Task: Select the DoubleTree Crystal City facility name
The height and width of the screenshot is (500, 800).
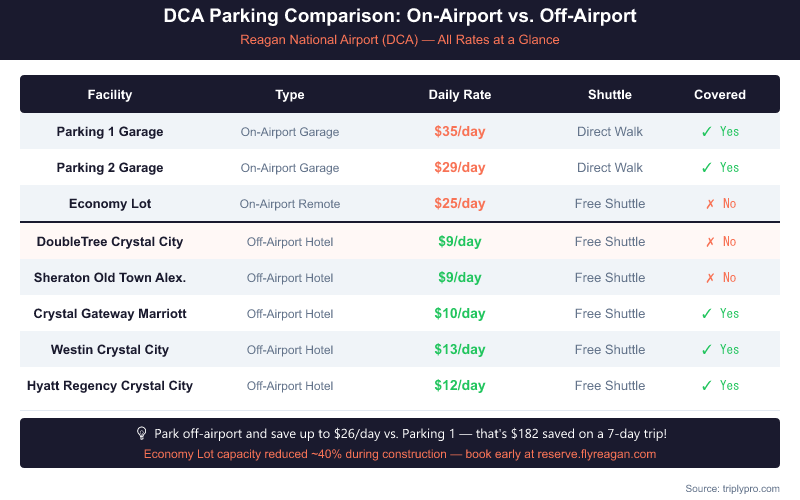Action: pos(110,242)
